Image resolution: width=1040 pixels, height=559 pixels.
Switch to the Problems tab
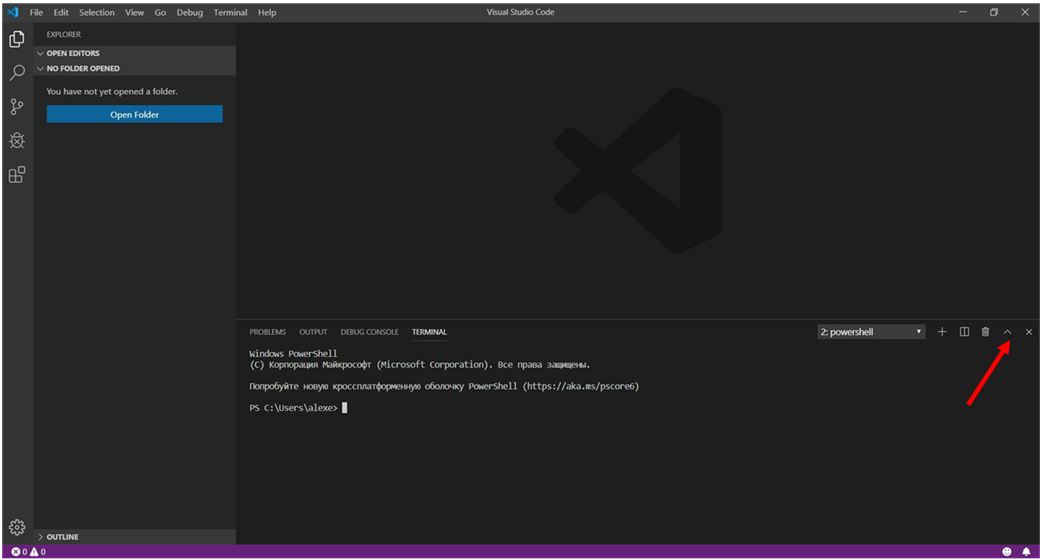pos(267,332)
